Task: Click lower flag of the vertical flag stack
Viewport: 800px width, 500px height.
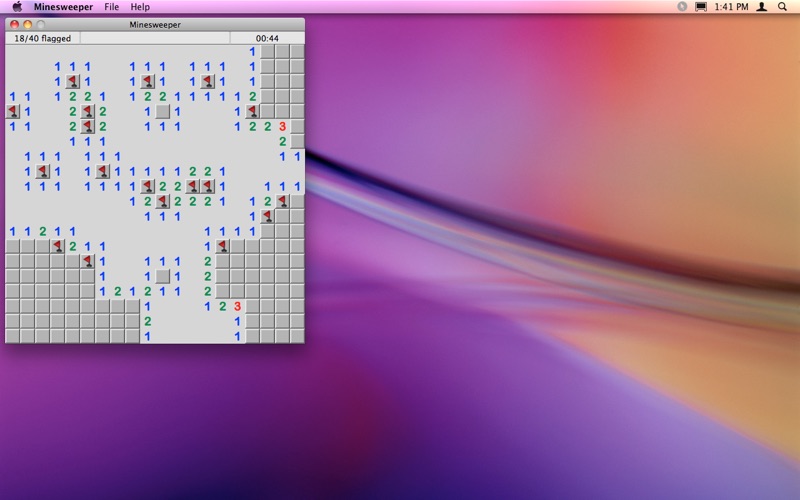Action: point(88,126)
